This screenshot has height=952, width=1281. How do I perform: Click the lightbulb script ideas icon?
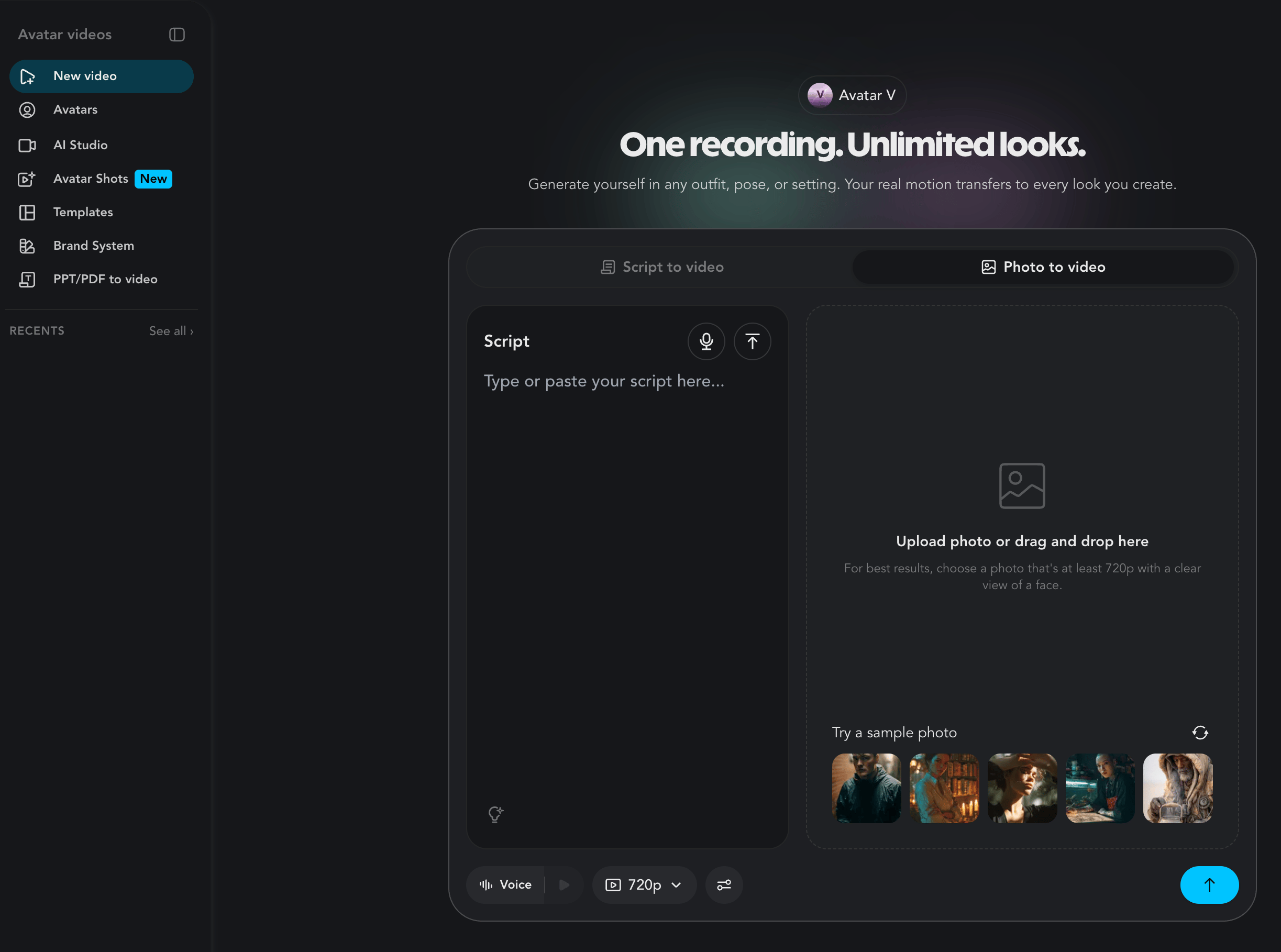click(x=495, y=814)
